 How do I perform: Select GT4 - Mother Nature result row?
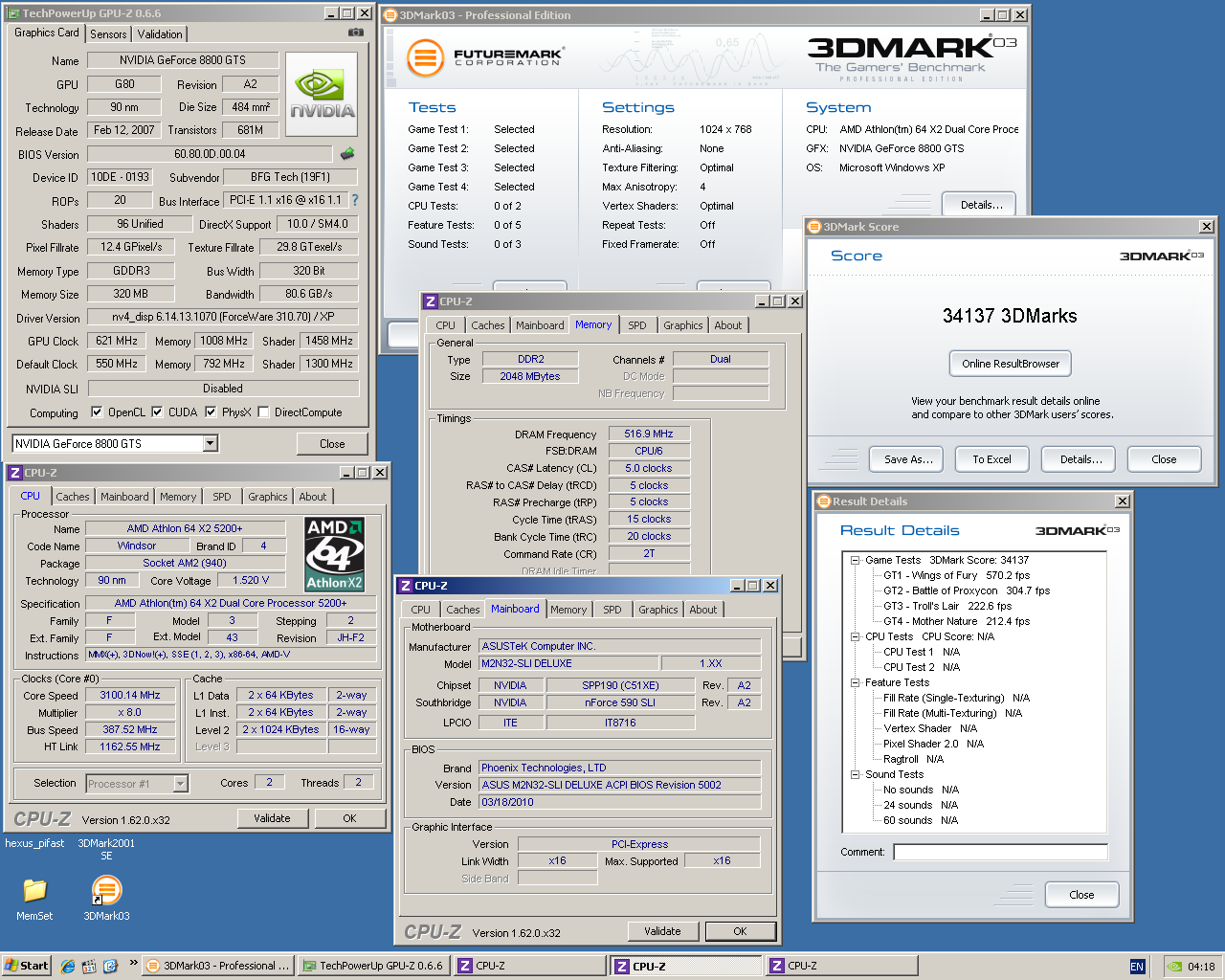(x=956, y=622)
